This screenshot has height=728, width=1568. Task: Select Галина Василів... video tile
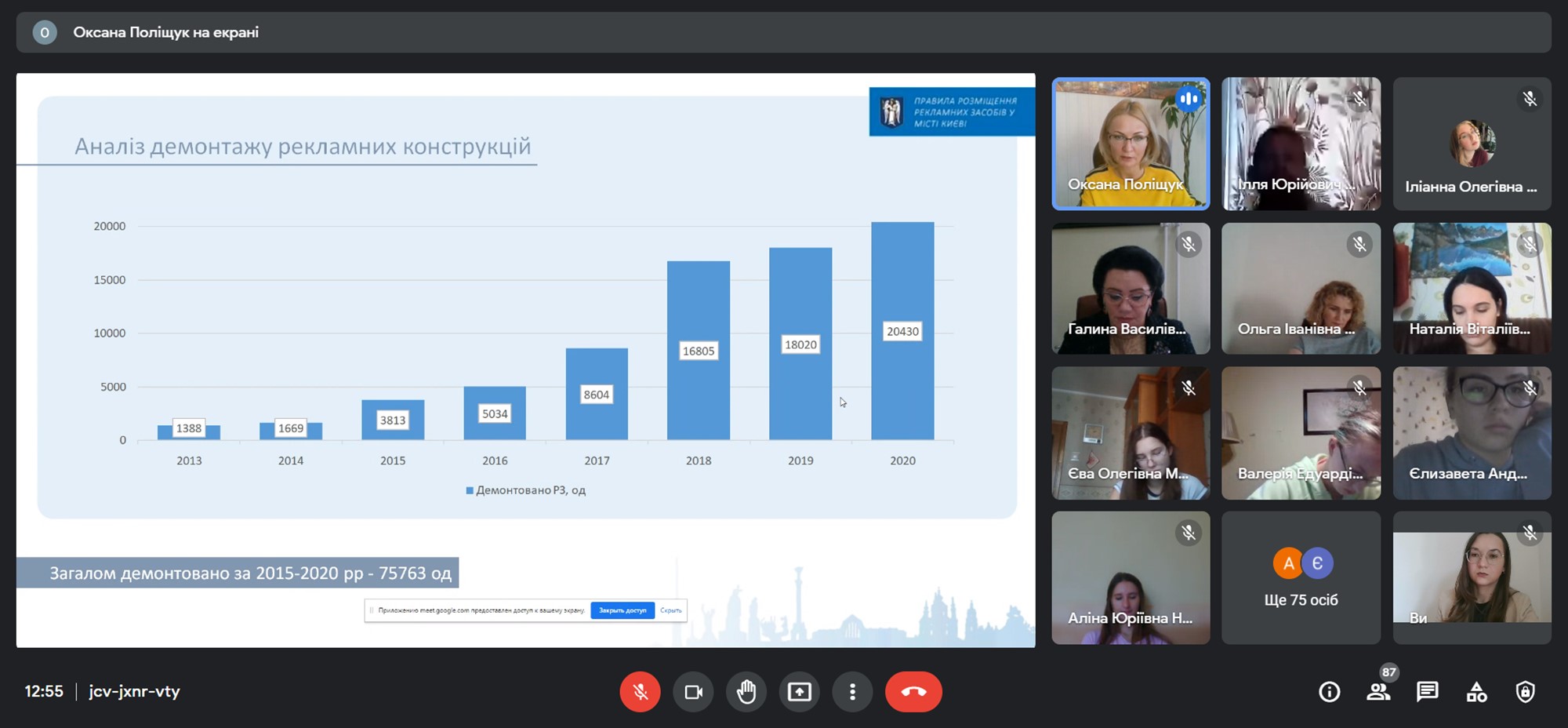pyautogui.click(x=1131, y=289)
